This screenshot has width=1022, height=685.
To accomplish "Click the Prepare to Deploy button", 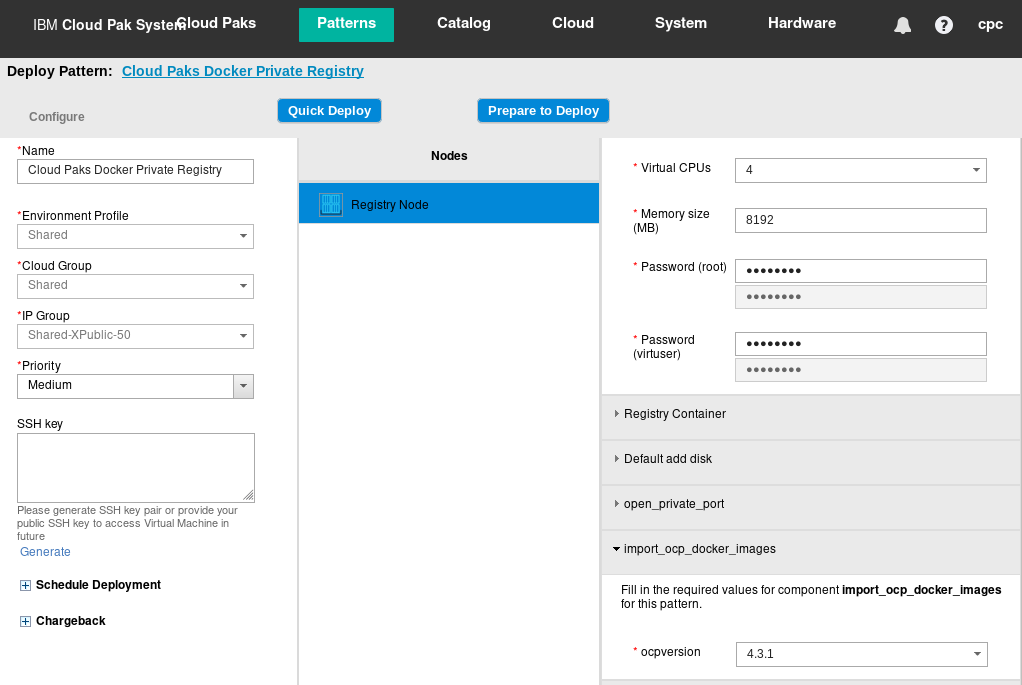I will point(543,111).
